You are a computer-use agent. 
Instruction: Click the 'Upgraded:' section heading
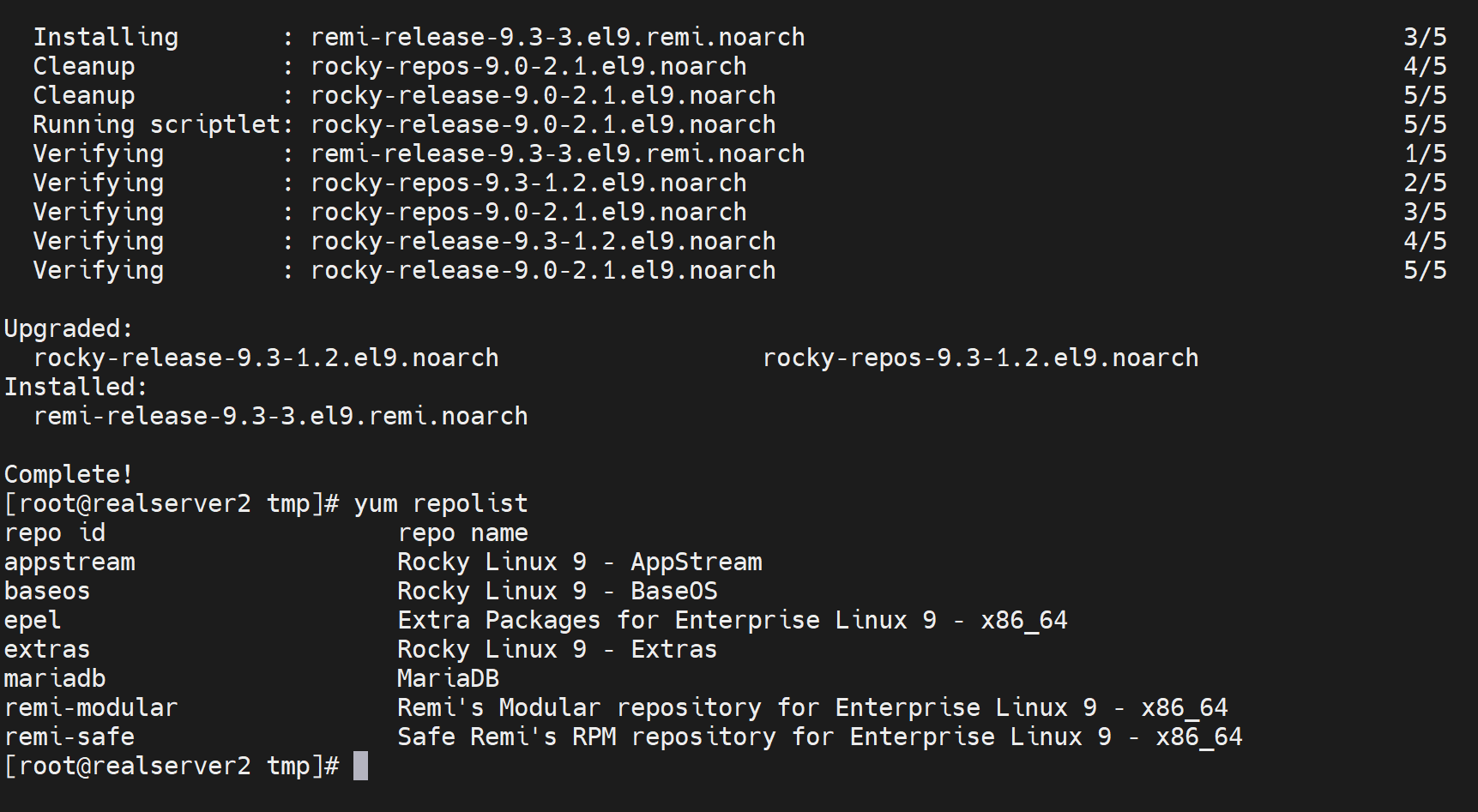coord(69,328)
